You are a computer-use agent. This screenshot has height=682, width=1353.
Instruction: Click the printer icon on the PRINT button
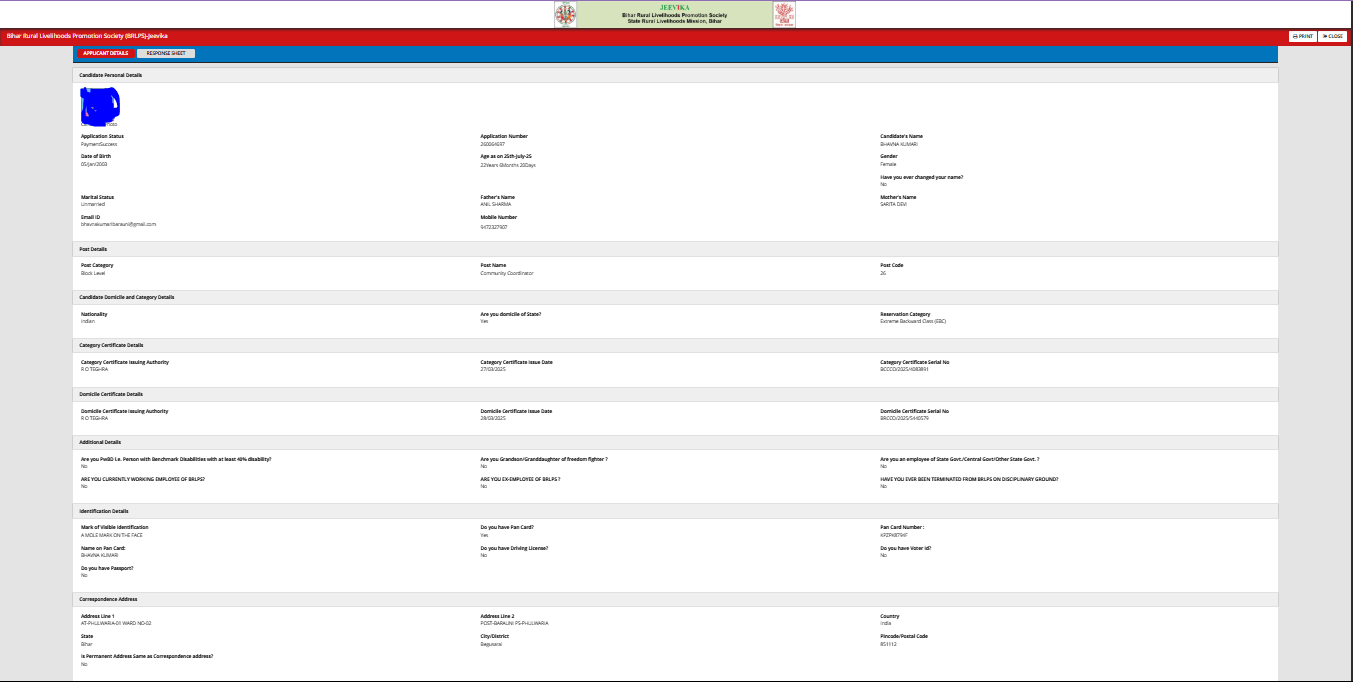[1294, 36]
